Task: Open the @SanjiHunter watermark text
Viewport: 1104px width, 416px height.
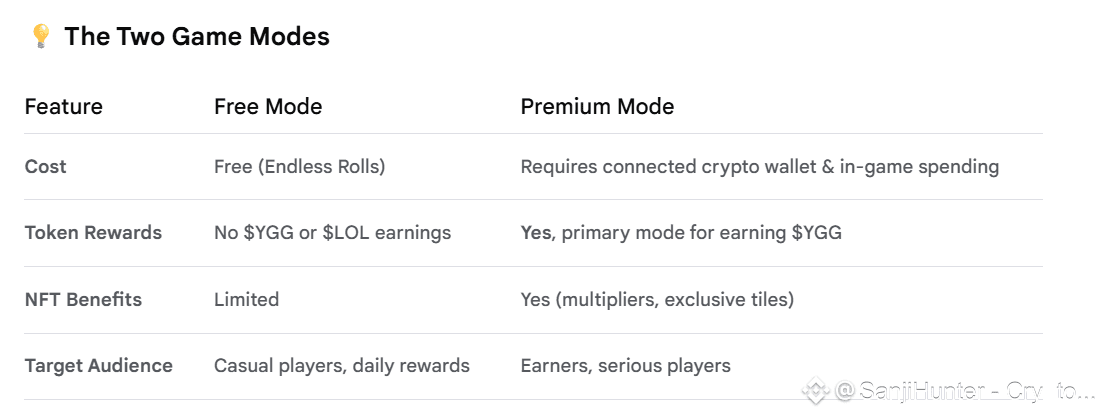Action: click(960, 390)
